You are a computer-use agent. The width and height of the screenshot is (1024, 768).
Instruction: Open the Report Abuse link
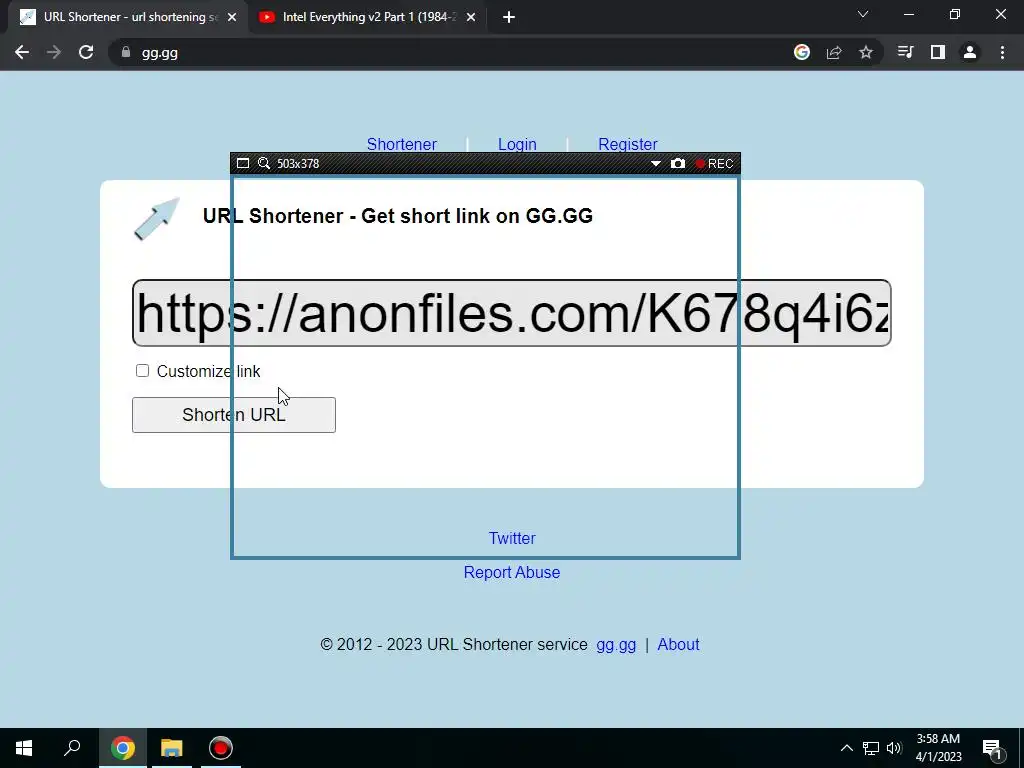pos(512,572)
